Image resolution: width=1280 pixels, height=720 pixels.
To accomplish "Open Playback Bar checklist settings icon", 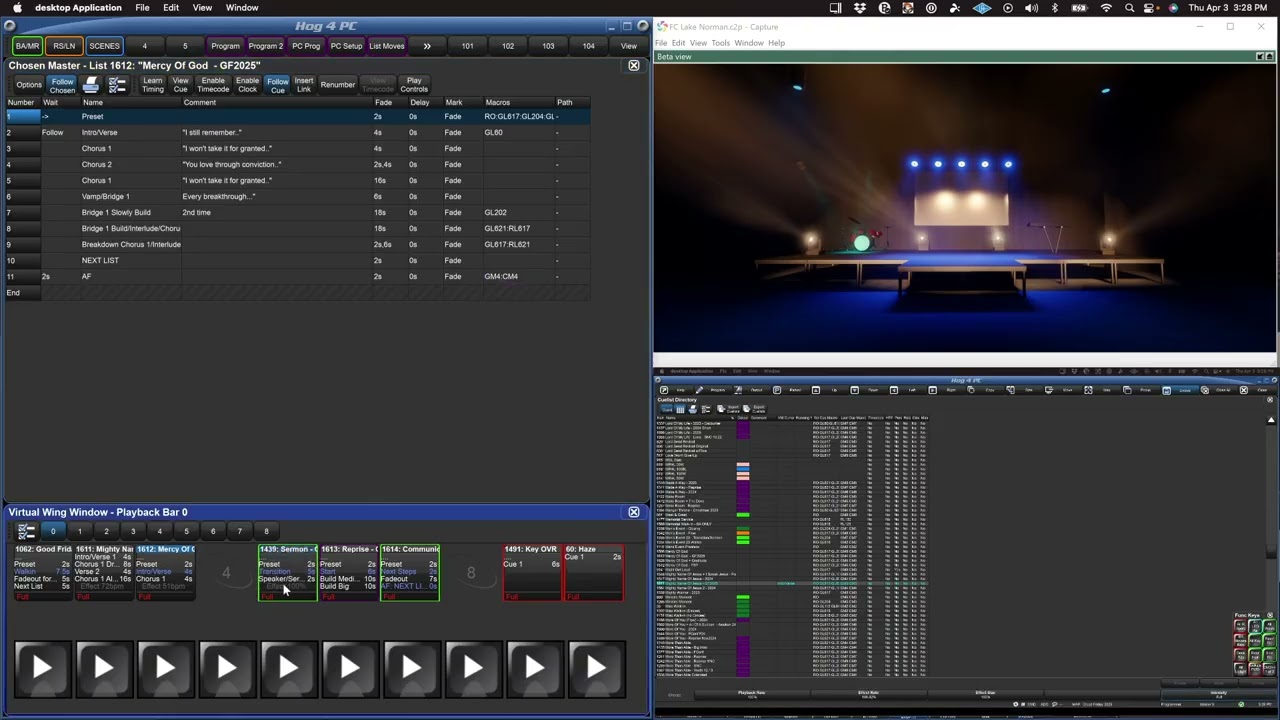I will pyautogui.click(x=27, y=531).
